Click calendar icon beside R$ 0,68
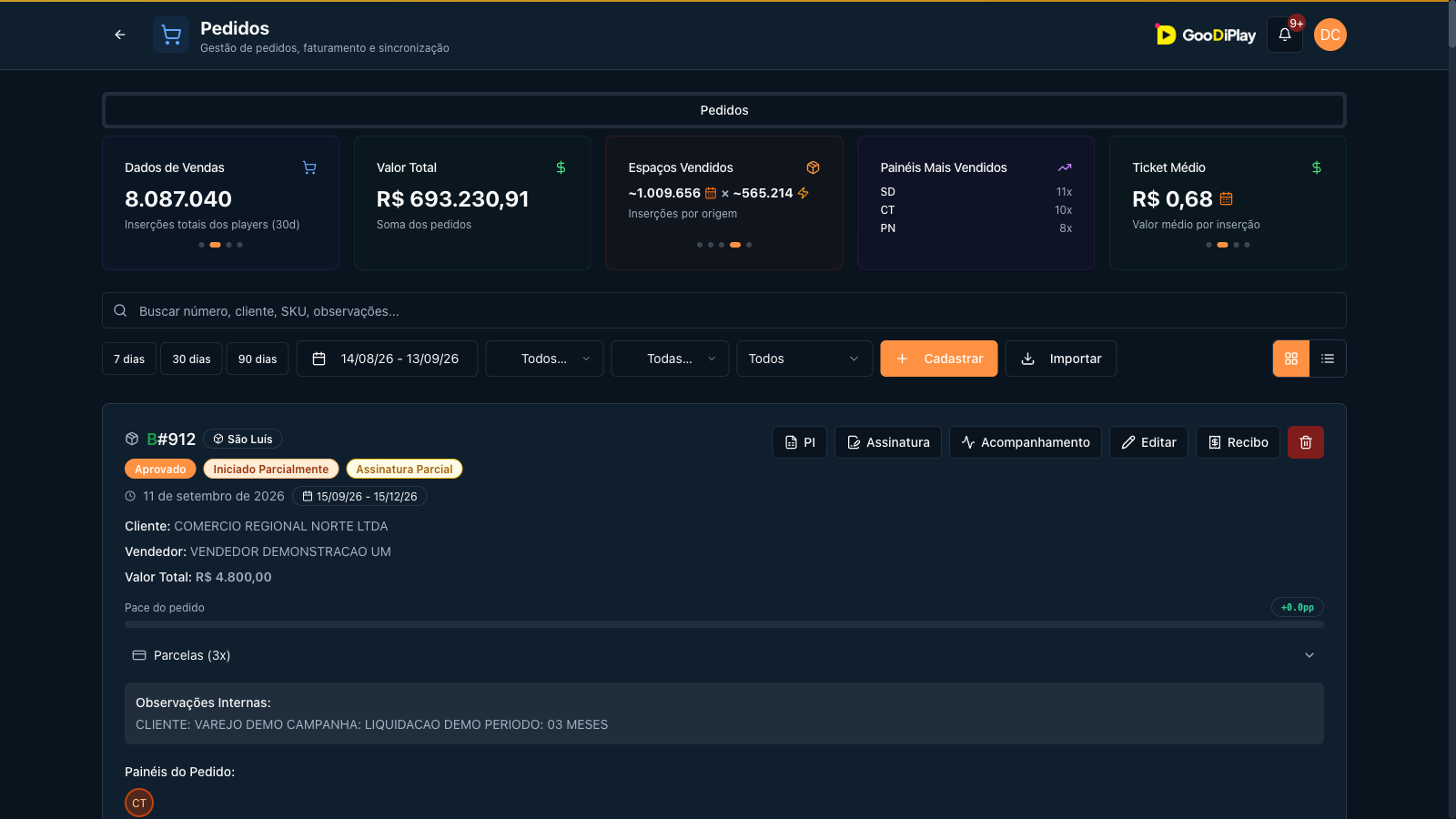 pos(1226,198)
